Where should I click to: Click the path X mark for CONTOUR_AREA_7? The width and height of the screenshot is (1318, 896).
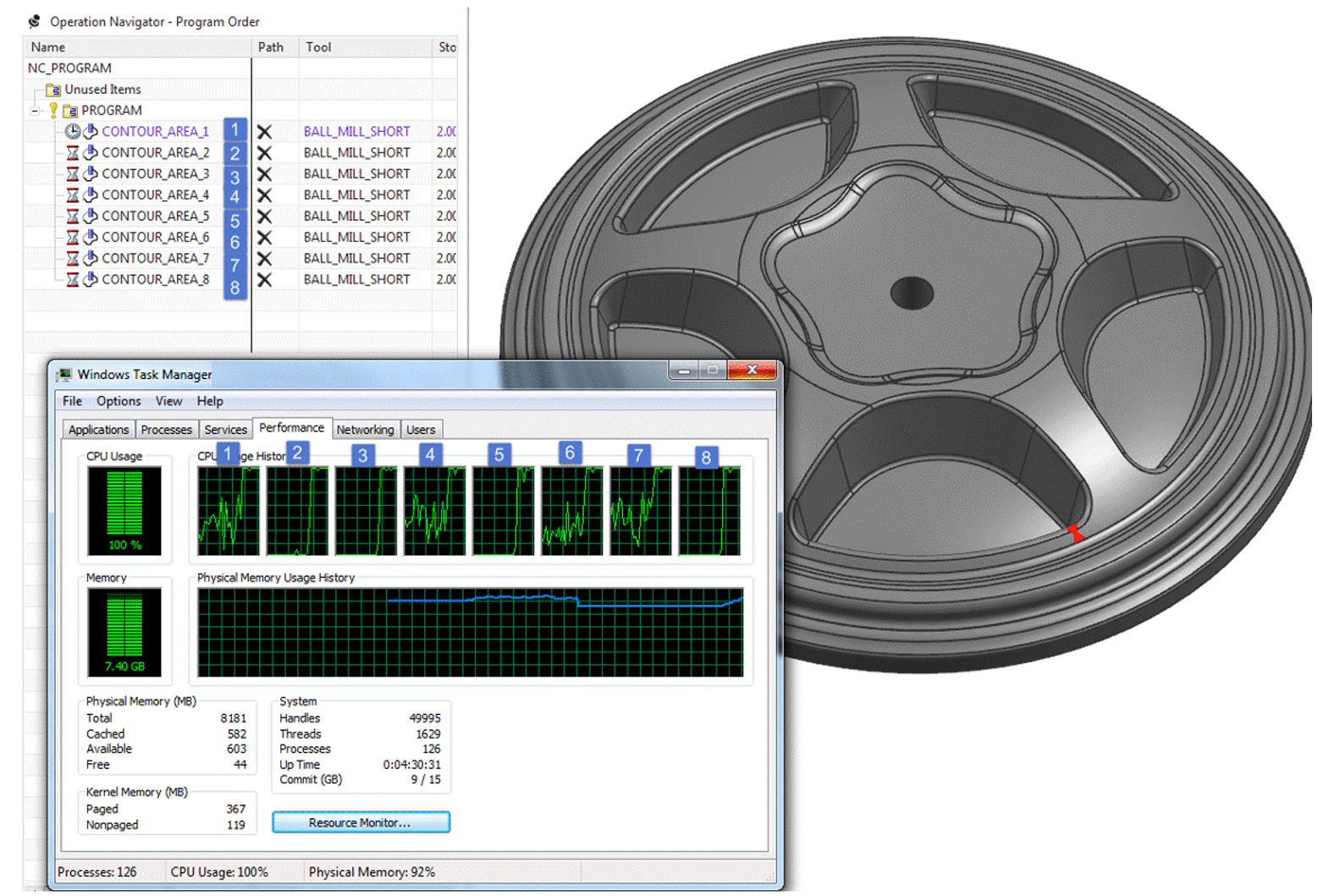click(x=265, y=259)
